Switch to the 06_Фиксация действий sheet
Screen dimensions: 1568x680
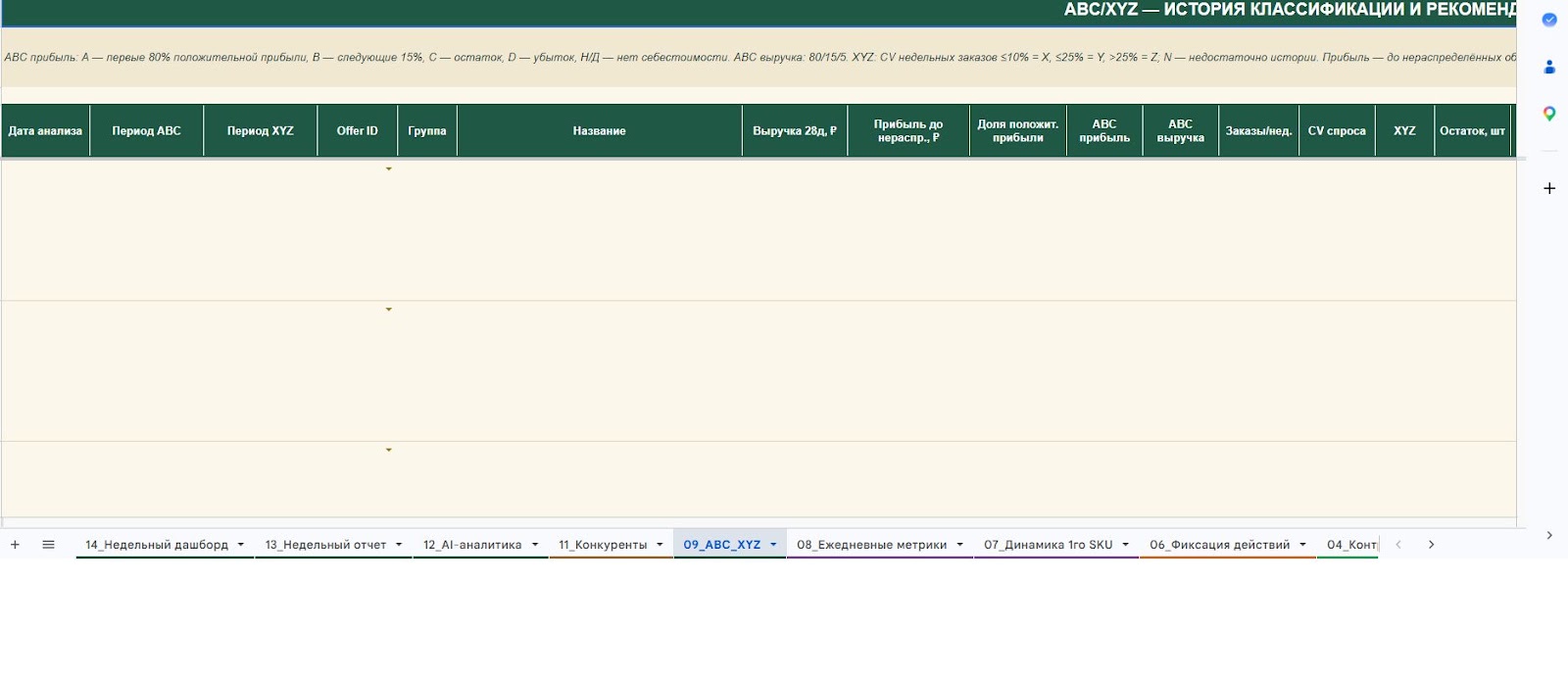(x=1220, y=545)
